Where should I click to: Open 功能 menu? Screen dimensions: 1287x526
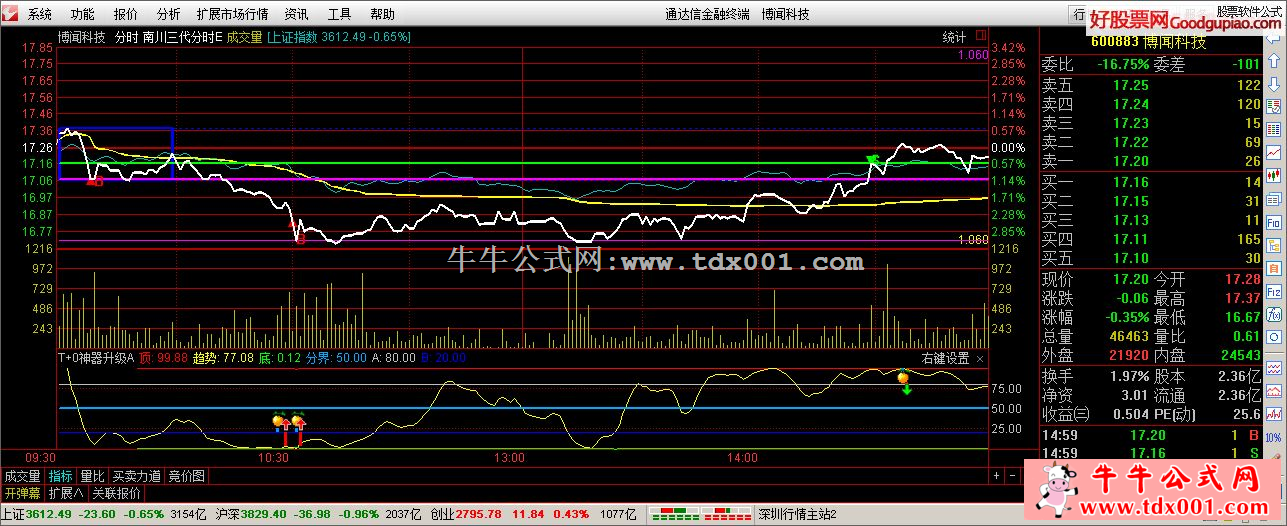(83, 15)
